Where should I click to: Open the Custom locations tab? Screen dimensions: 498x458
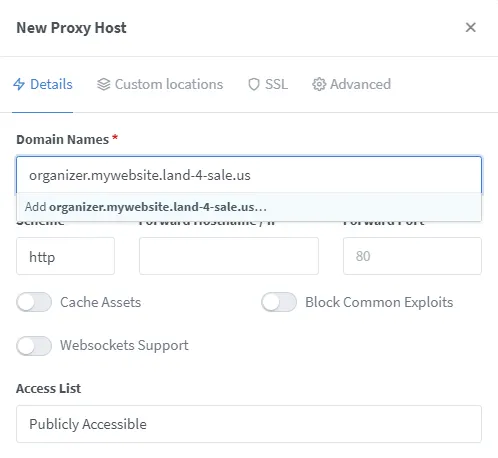coord(160,84)
